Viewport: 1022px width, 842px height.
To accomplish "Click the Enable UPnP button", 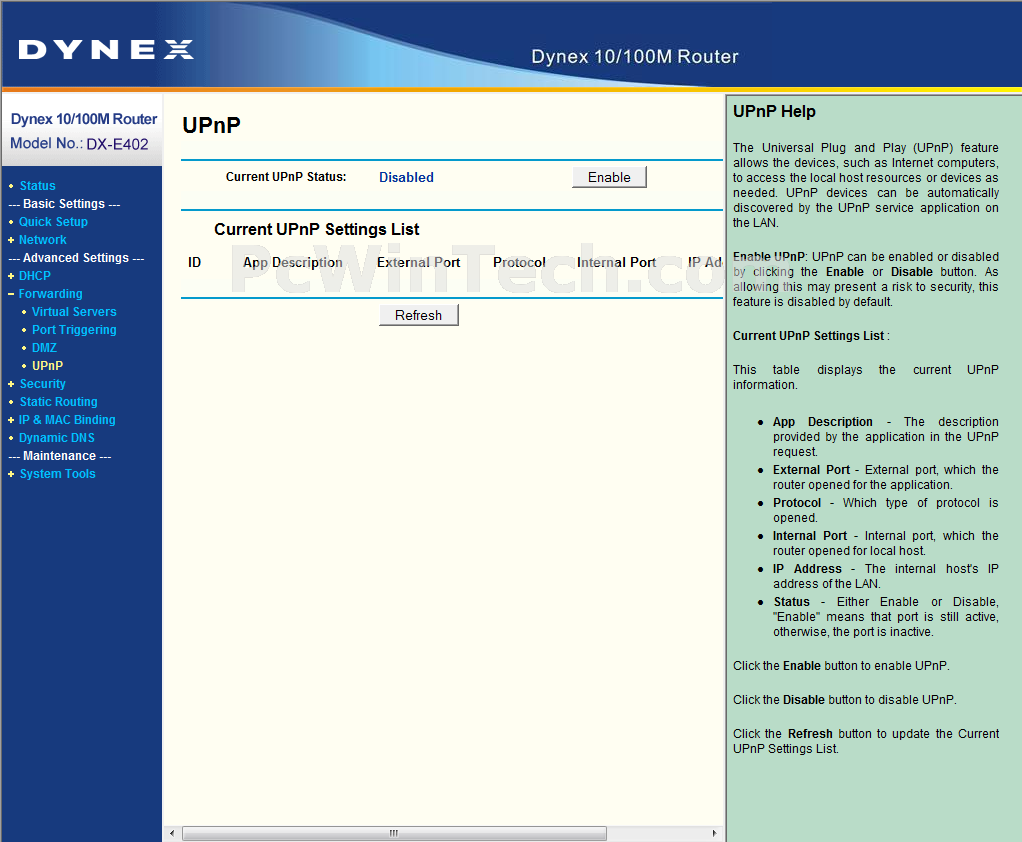I will pyautogui.click(x=609, y=177).
